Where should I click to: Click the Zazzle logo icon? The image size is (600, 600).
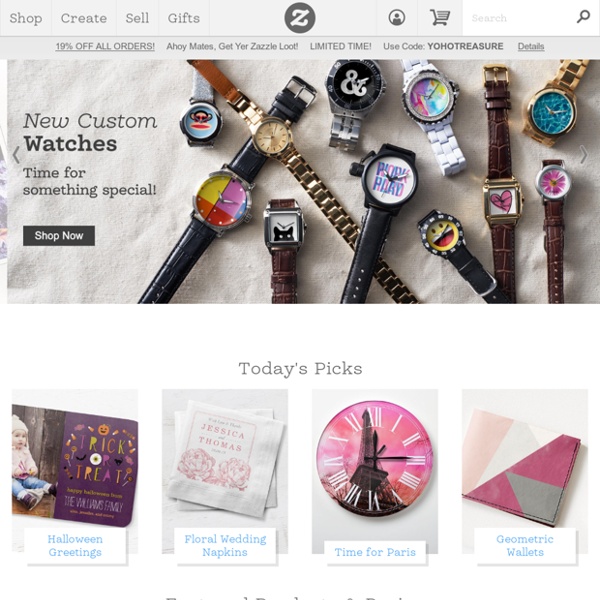coord(300,18)
